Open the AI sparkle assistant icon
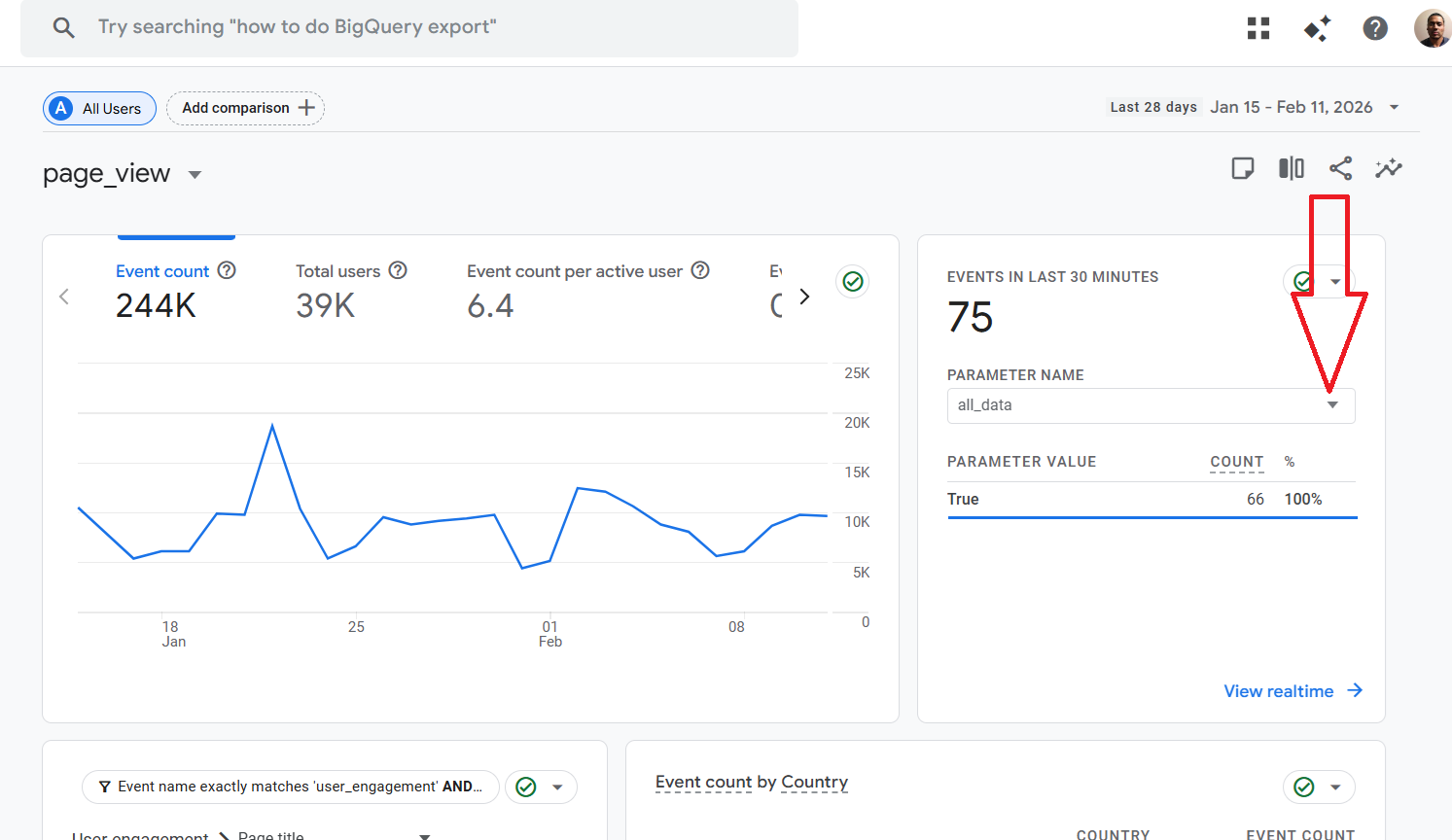The height and width of the screenshot is (840, 1452). tap(1317, 28)
